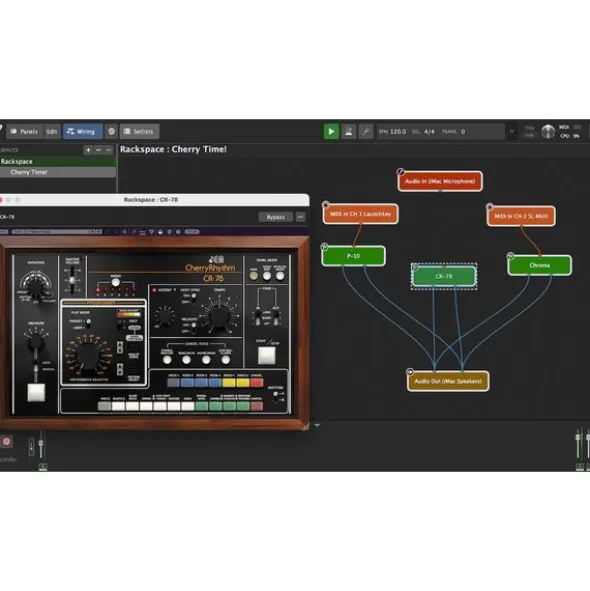Click the corner badge on MIDI In Launchkey block
Screen dimensions: 590x591
(326, 205)
